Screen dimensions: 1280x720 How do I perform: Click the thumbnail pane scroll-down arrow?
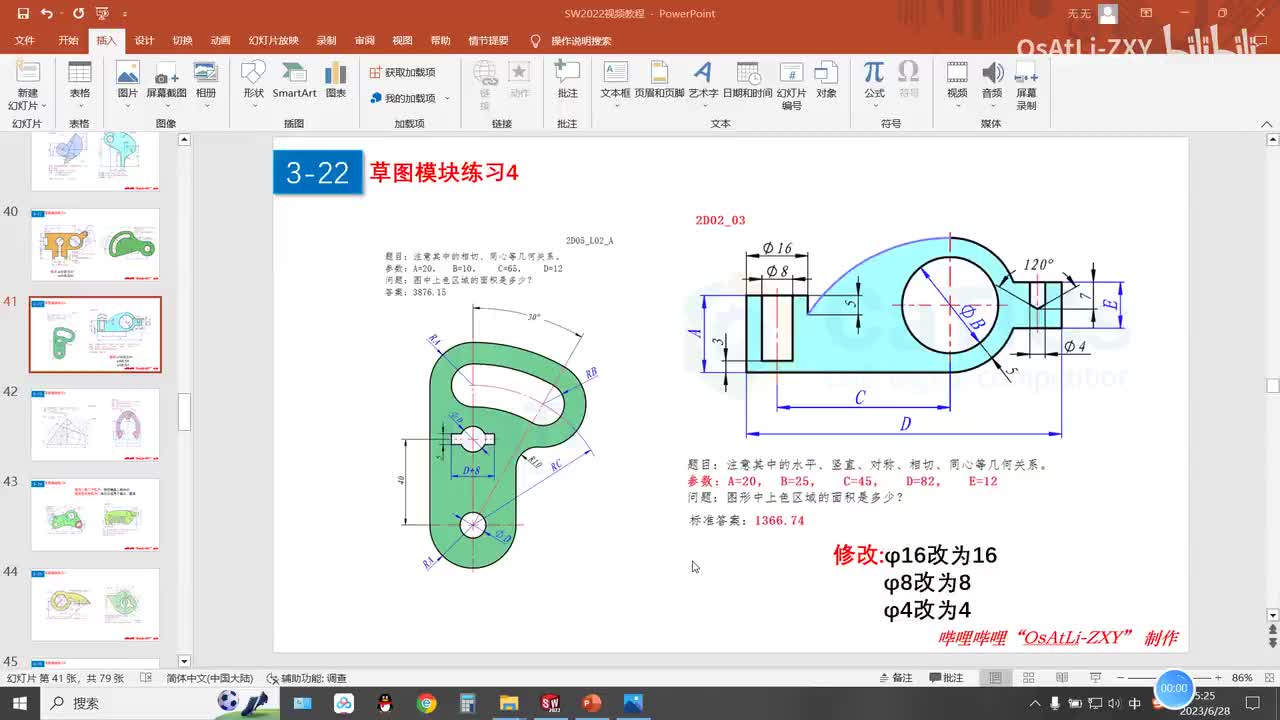184,661
